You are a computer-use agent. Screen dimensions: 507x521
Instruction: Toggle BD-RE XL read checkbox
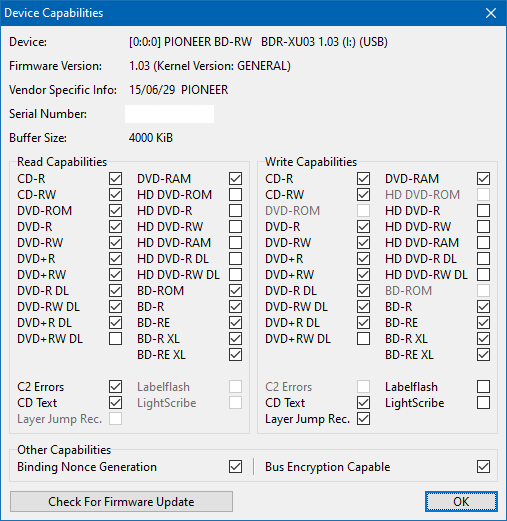235,355
